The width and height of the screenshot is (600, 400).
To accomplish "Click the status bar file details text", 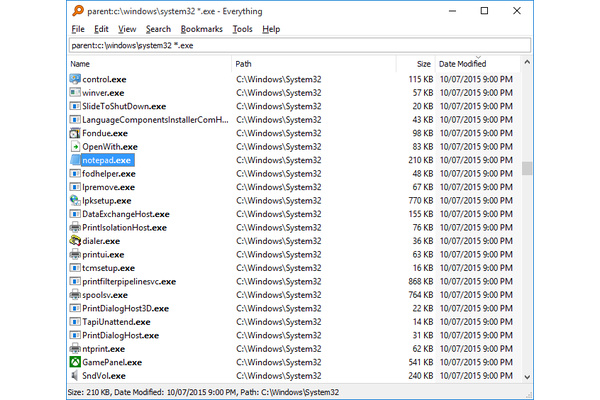I will [x=203, y=392].
